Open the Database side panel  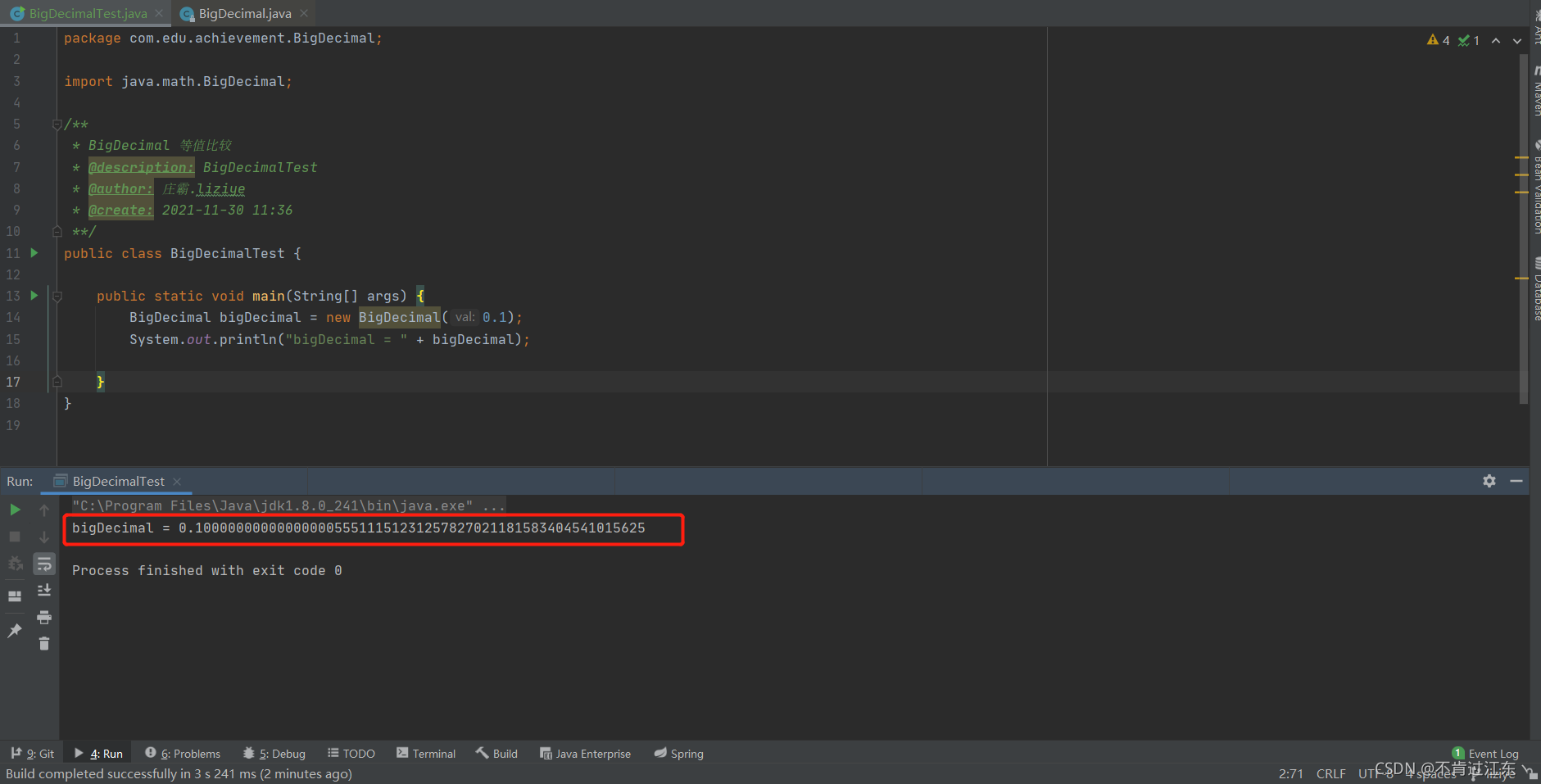coord(1535,288)
